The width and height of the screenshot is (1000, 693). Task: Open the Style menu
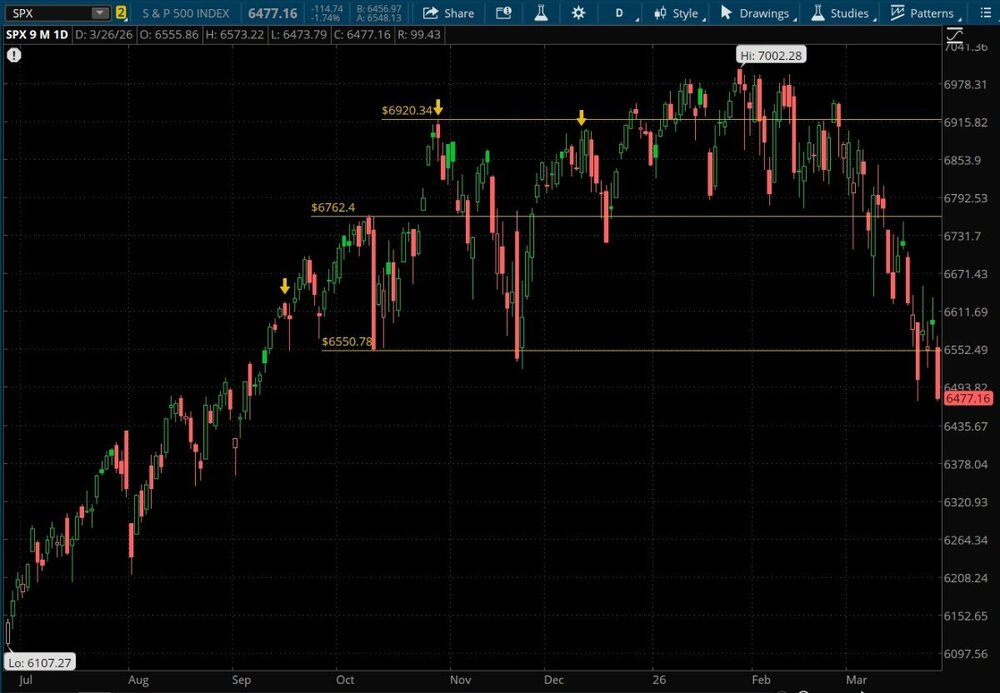pos(677,13)
